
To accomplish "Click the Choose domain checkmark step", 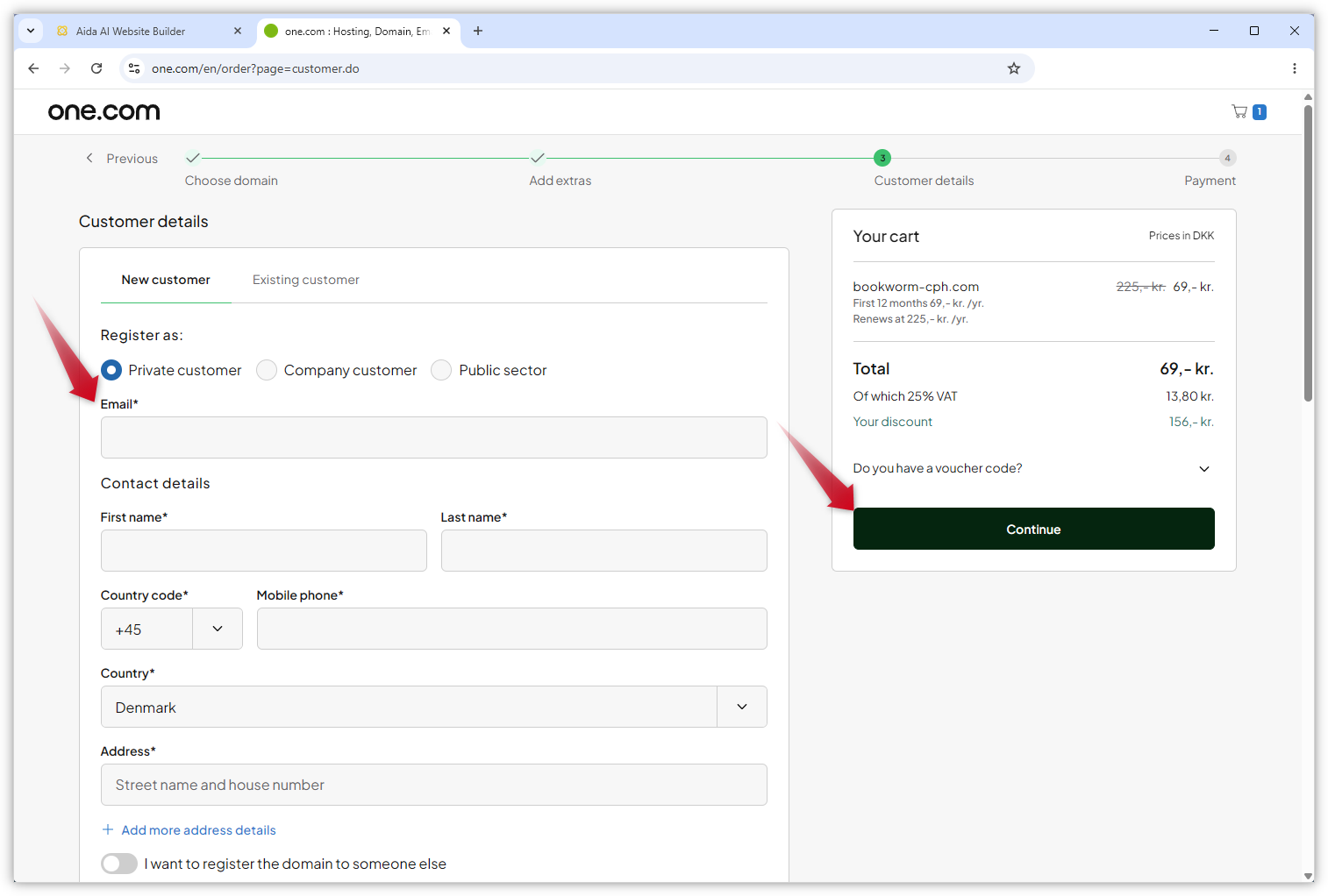I will coord(193,158).
